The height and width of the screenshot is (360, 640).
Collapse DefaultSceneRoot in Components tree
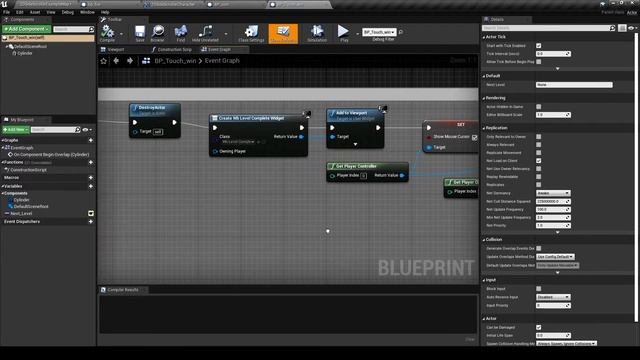click(x=7, y=47)
